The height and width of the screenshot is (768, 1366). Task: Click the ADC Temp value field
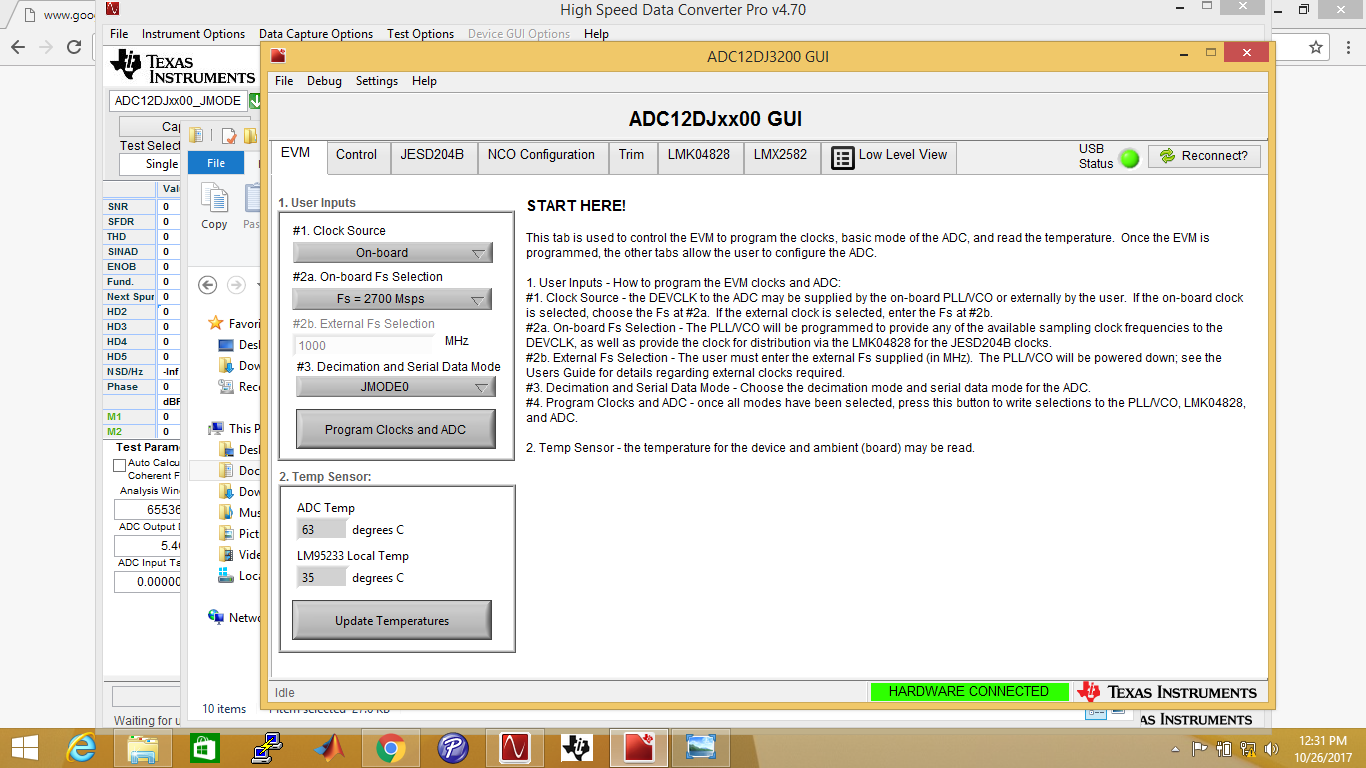[x=322, y=529]
